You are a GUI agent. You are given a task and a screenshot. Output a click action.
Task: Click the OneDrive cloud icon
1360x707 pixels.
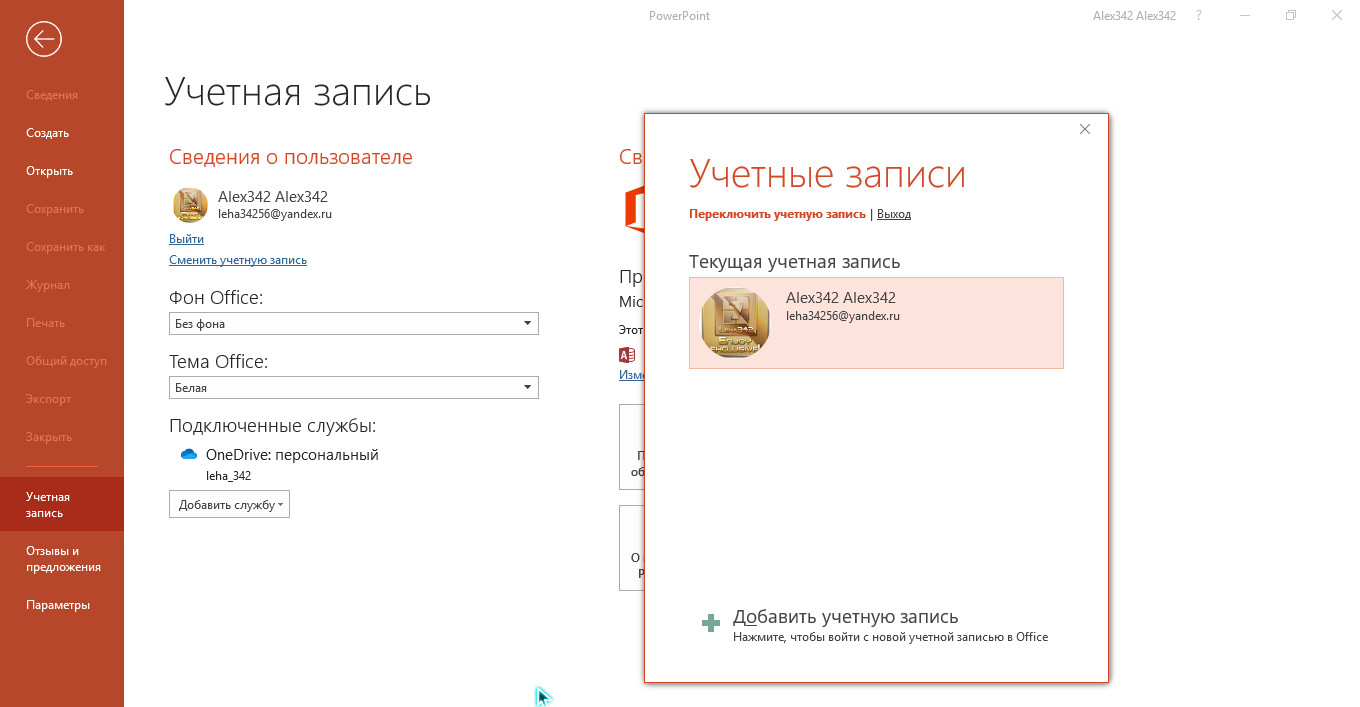[x=189, y=455]
